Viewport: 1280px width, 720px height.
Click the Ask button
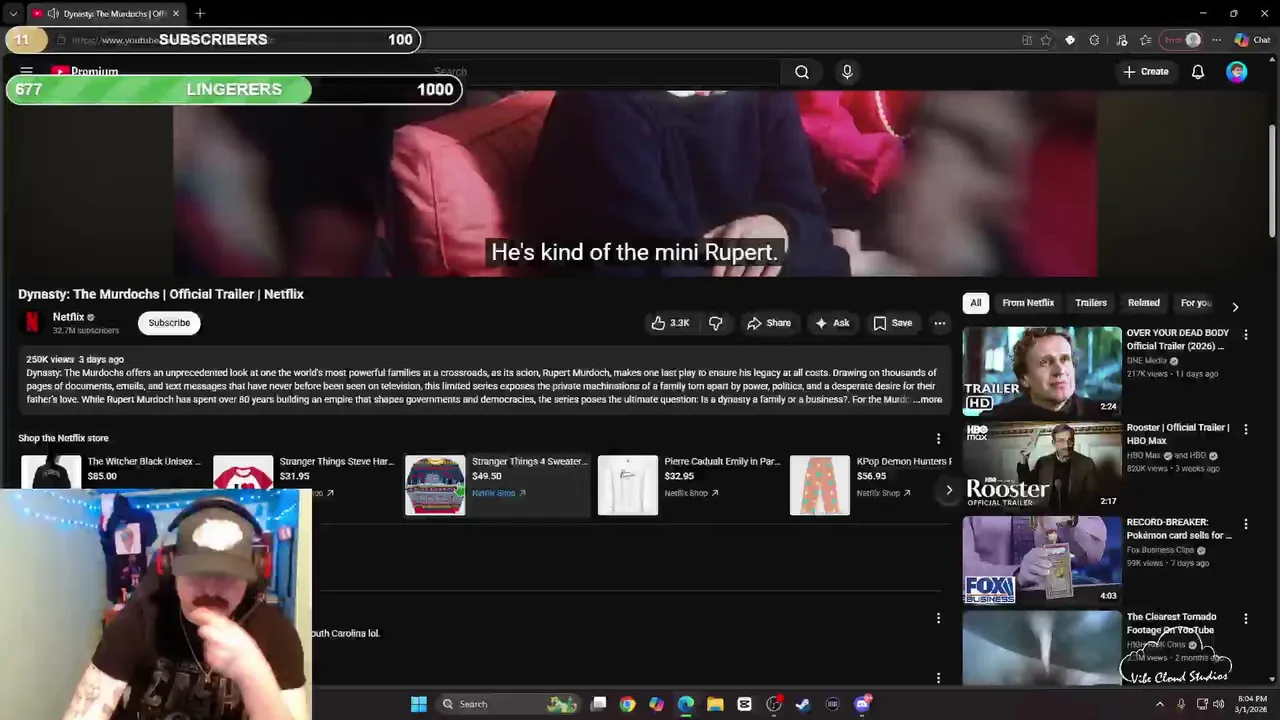[832, 323]
